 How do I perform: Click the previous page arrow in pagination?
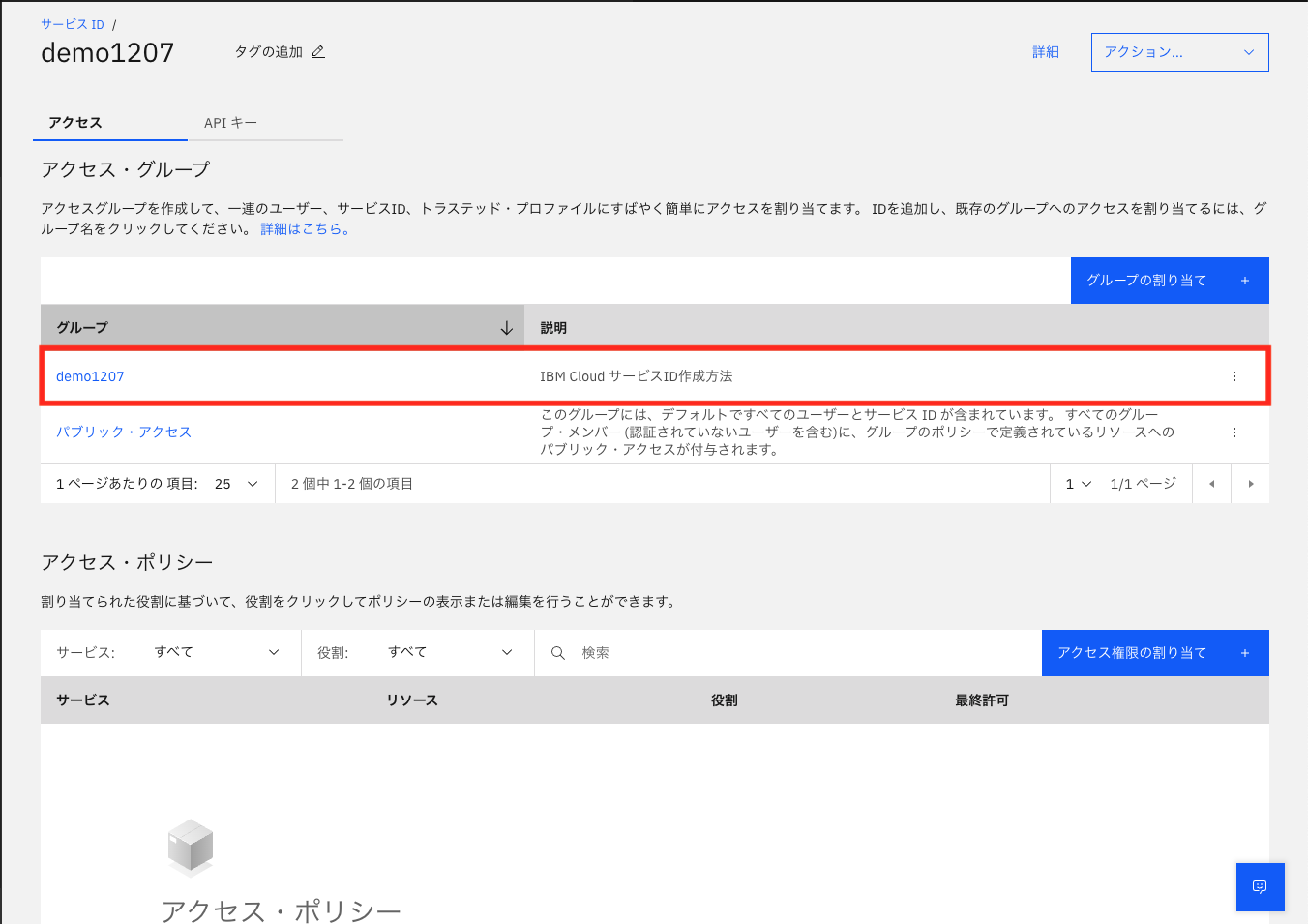click(1211, 484)
